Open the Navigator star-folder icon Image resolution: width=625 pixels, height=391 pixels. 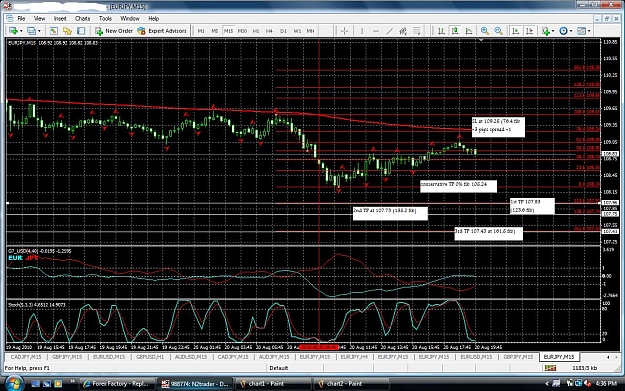point(67,31)
